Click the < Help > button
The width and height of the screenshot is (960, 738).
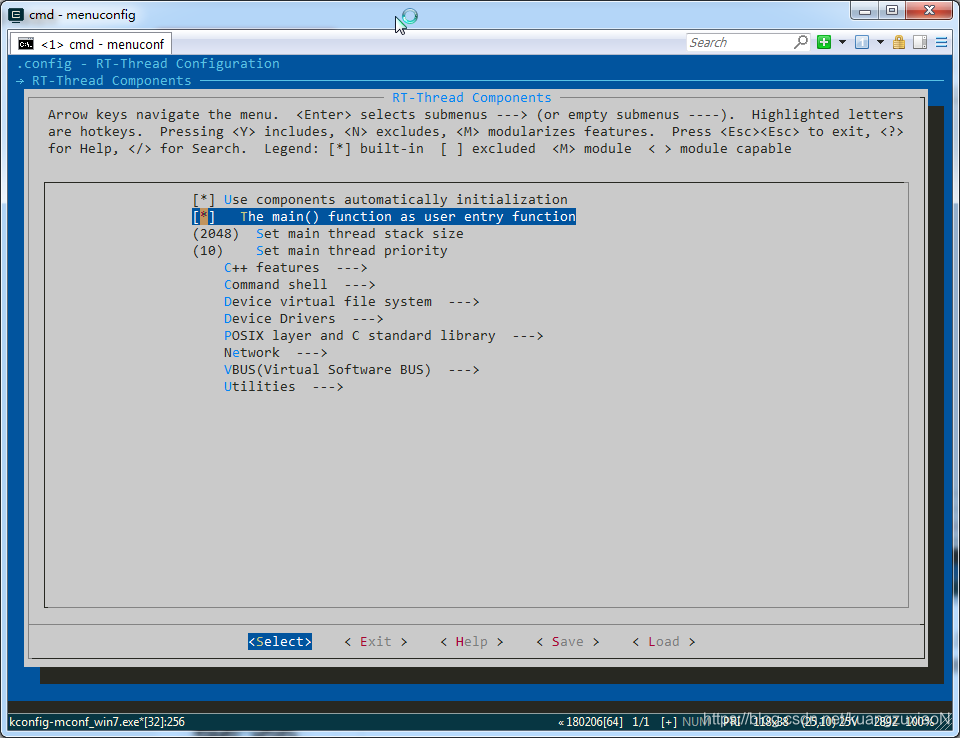pyautogui.click(x=471, y=641)
